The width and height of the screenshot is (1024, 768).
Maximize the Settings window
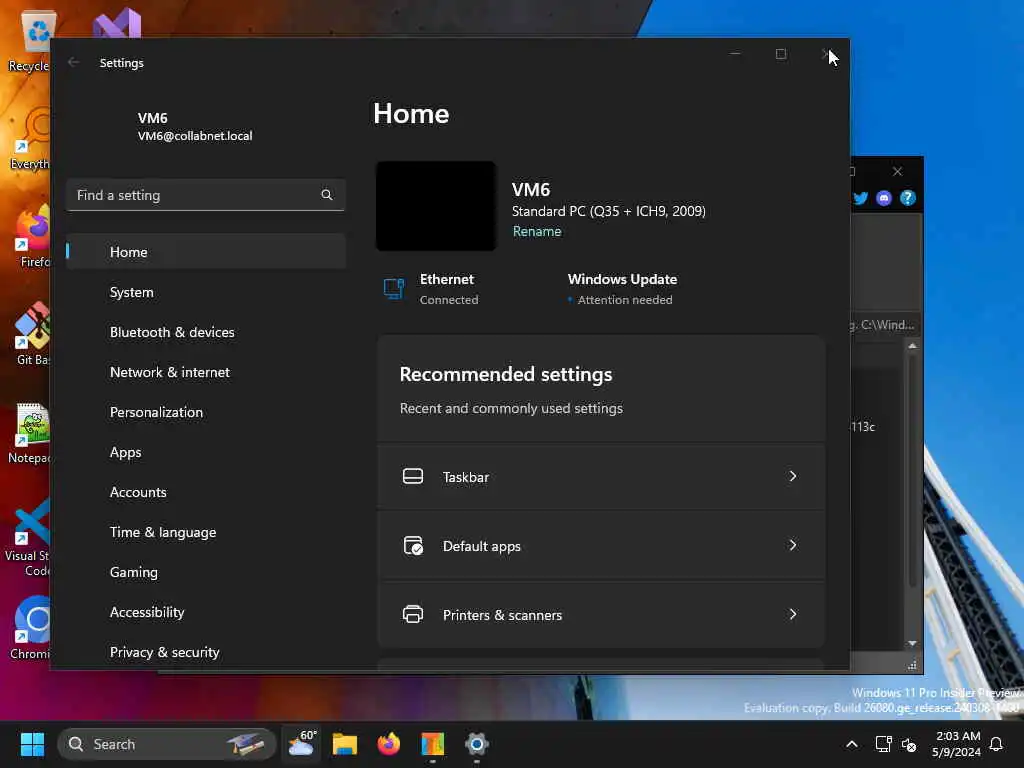point(780,54)
